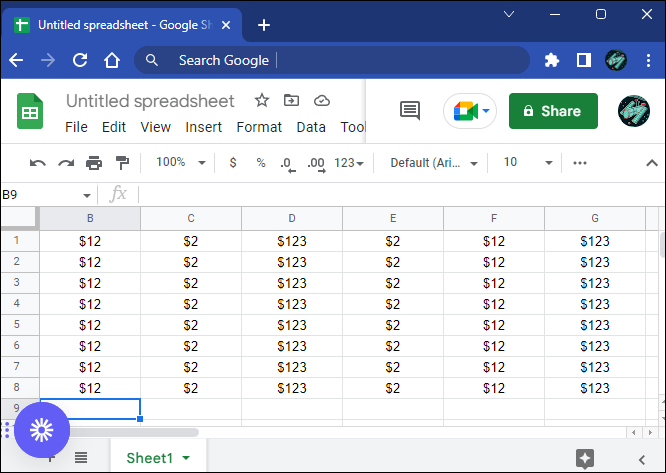Viewport: 666px width, 473px height.
Task: Select the column D header
Action: point(292,218)
